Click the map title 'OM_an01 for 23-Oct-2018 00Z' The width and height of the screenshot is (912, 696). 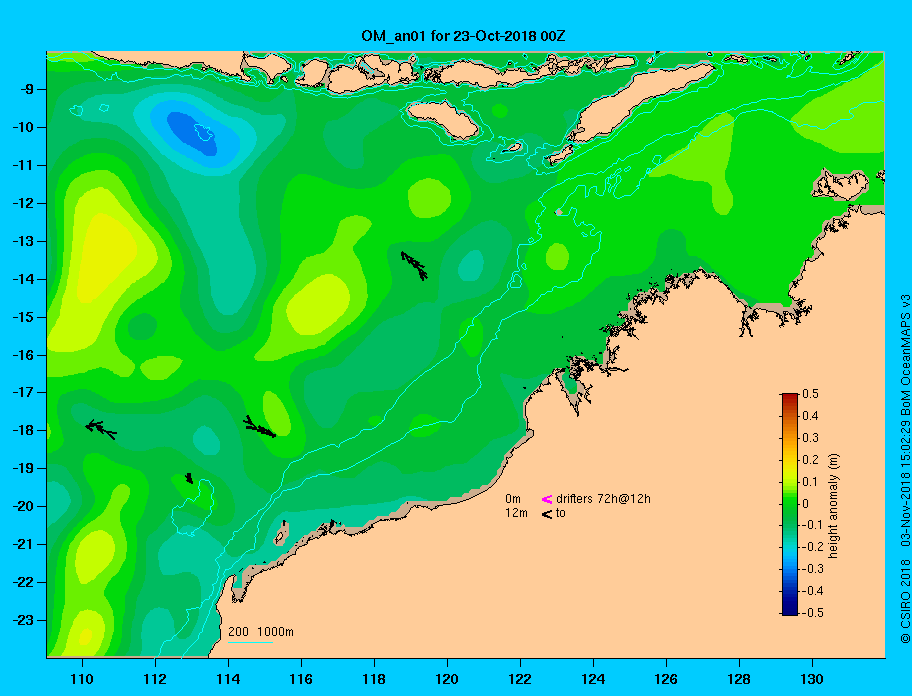tap(463, 36)
